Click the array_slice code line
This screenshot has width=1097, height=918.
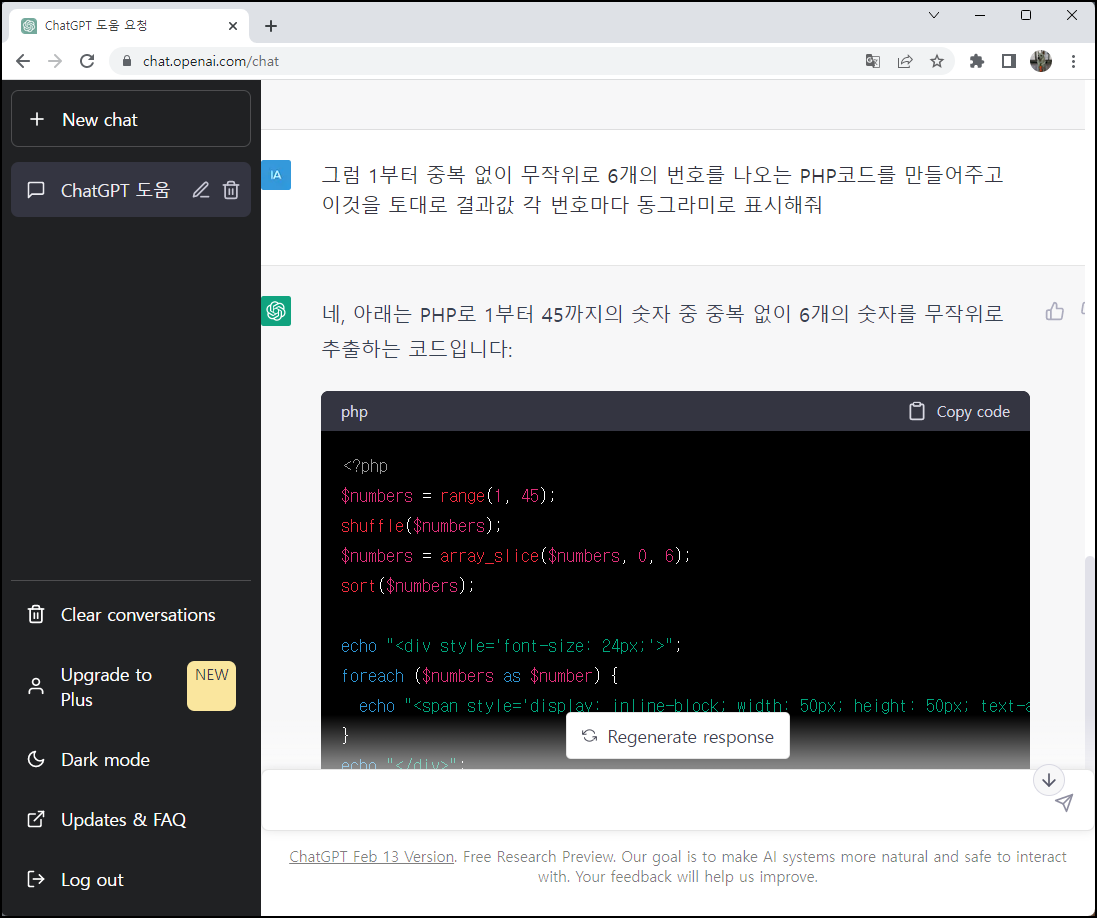516,556
